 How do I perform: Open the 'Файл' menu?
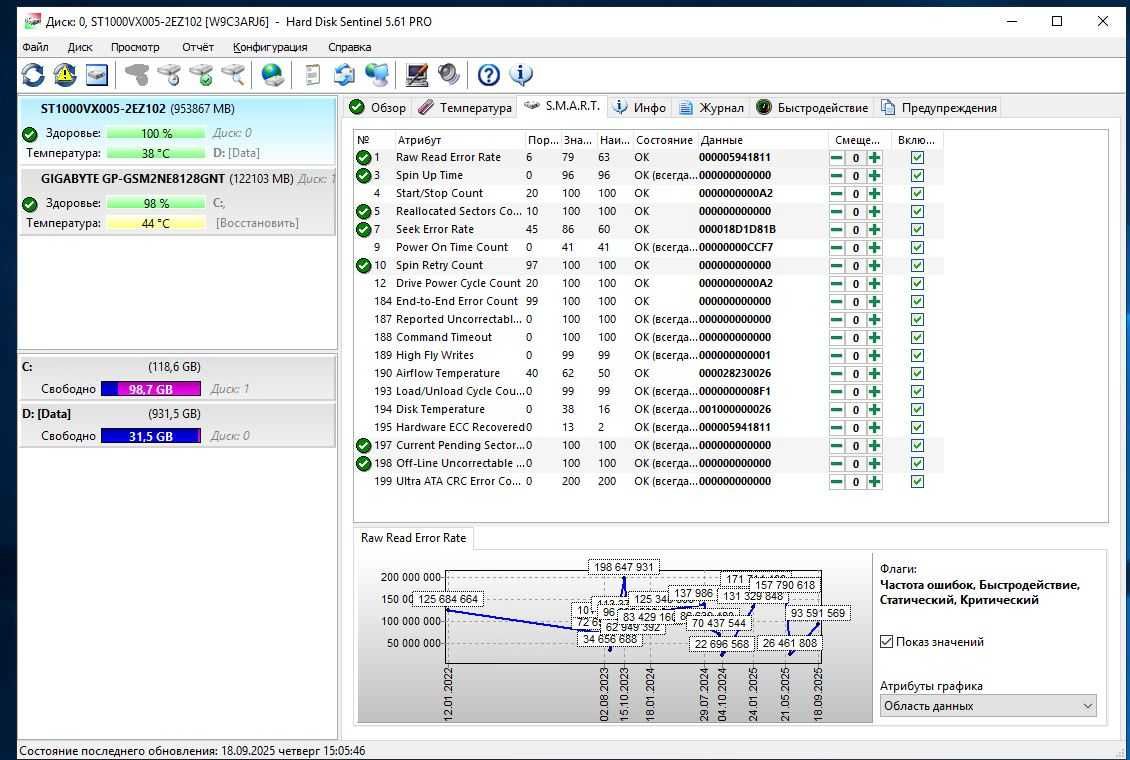coord(35,47)
